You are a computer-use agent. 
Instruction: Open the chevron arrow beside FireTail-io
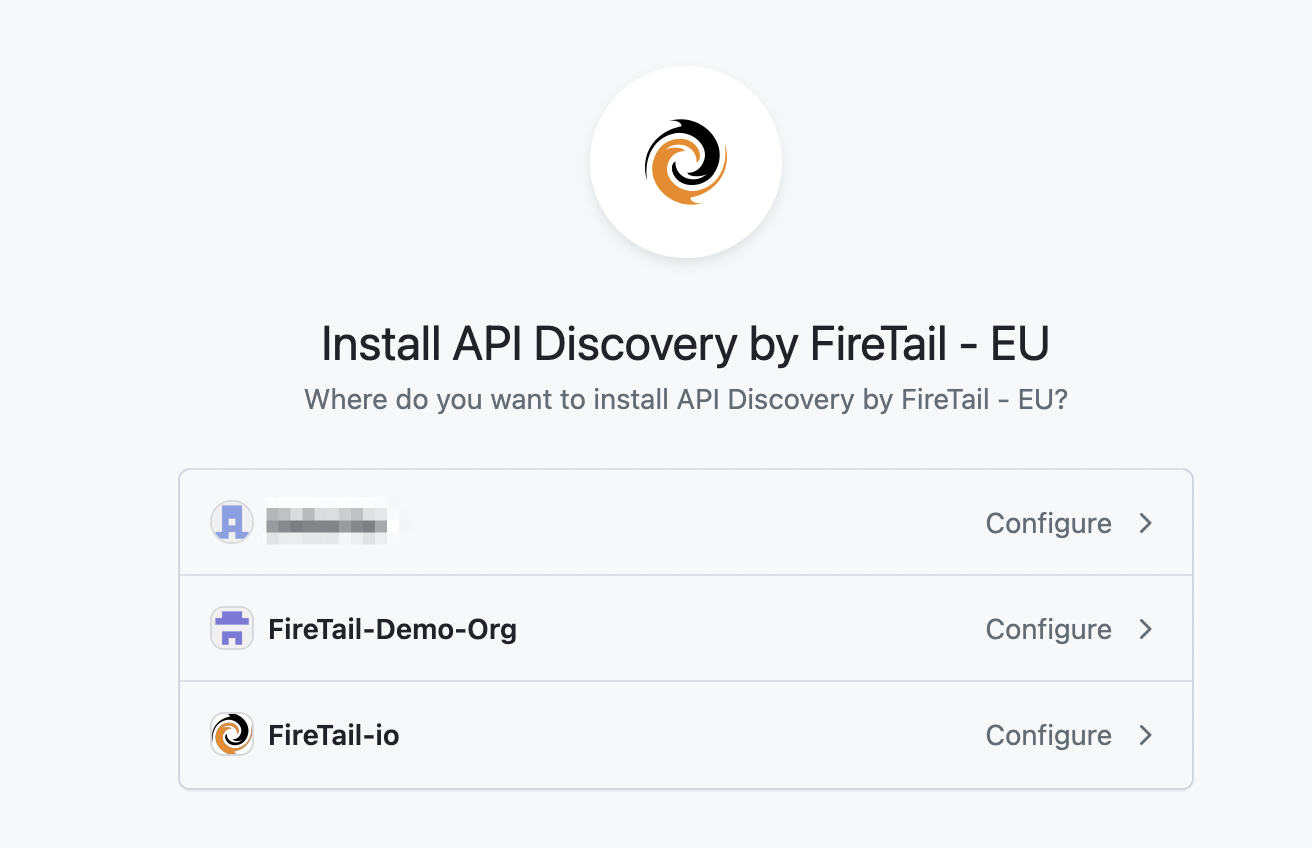click(1146, 735)
